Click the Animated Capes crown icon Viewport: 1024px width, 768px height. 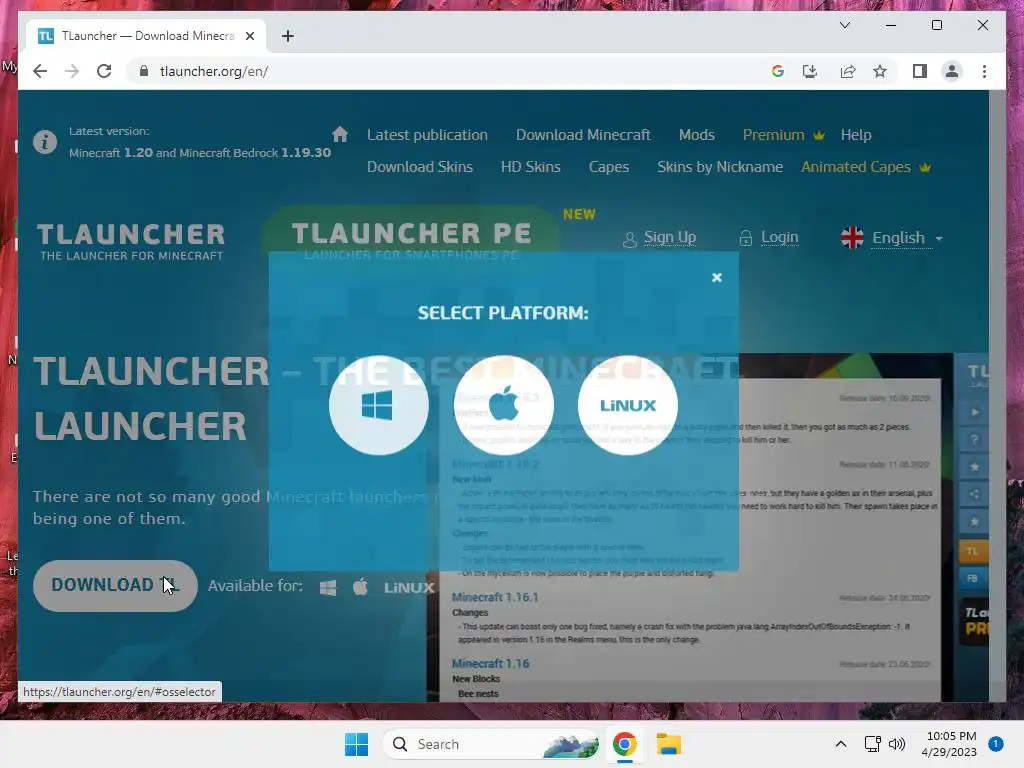pos(925,167)
